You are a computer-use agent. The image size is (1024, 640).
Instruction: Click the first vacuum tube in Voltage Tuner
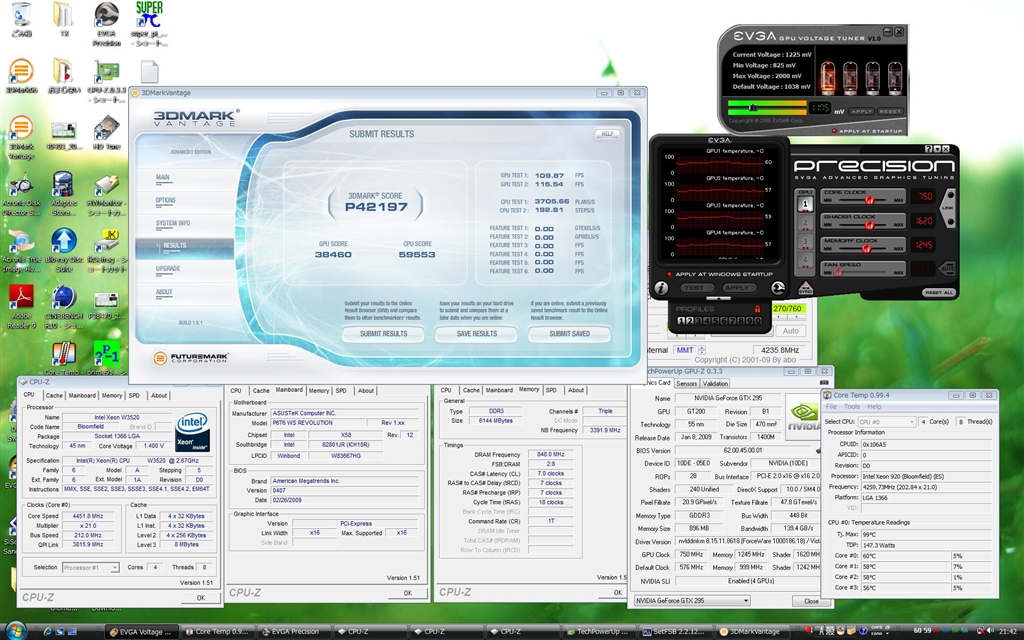point(828,76)
